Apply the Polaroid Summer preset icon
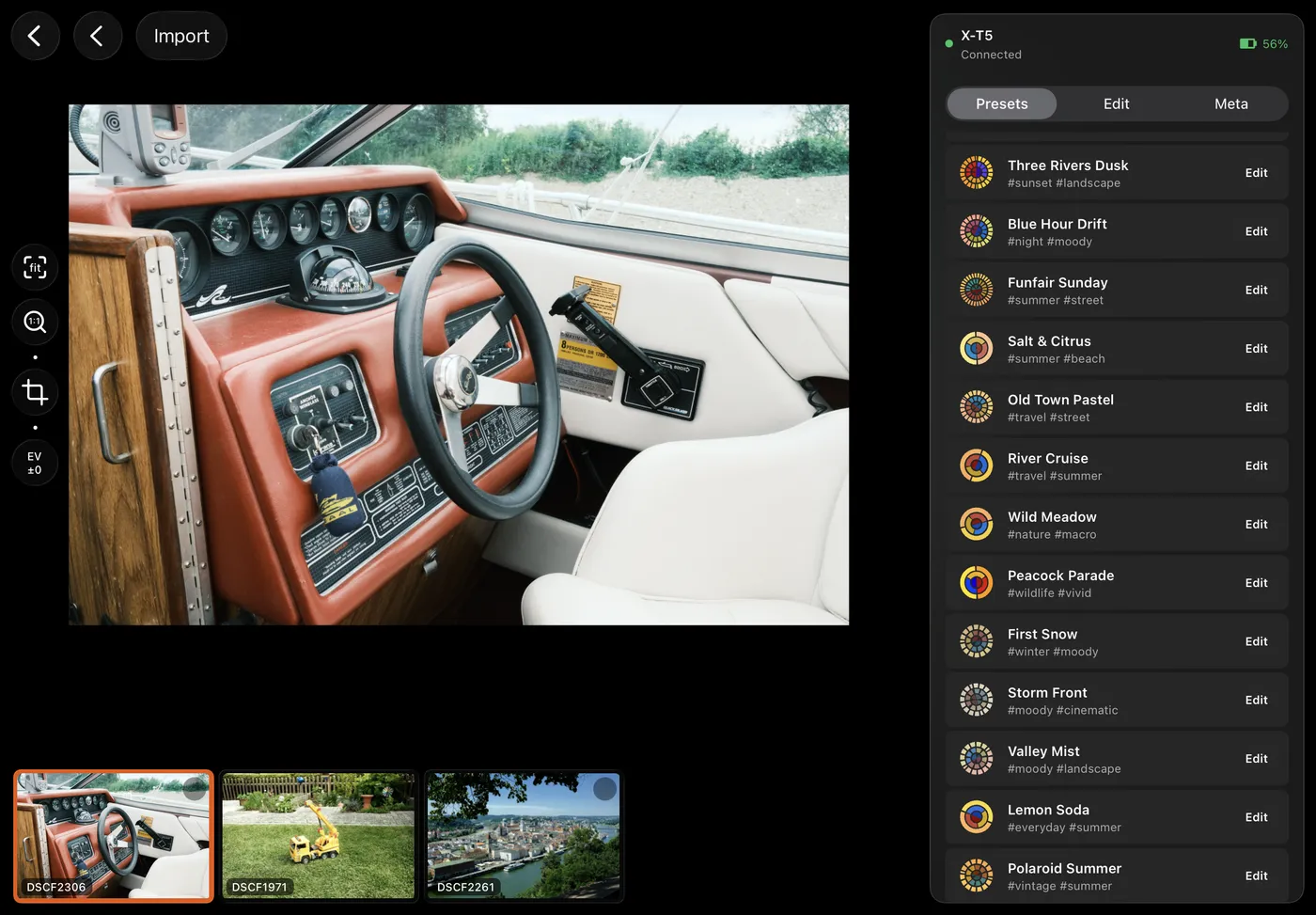 click(x=977, y=876)
